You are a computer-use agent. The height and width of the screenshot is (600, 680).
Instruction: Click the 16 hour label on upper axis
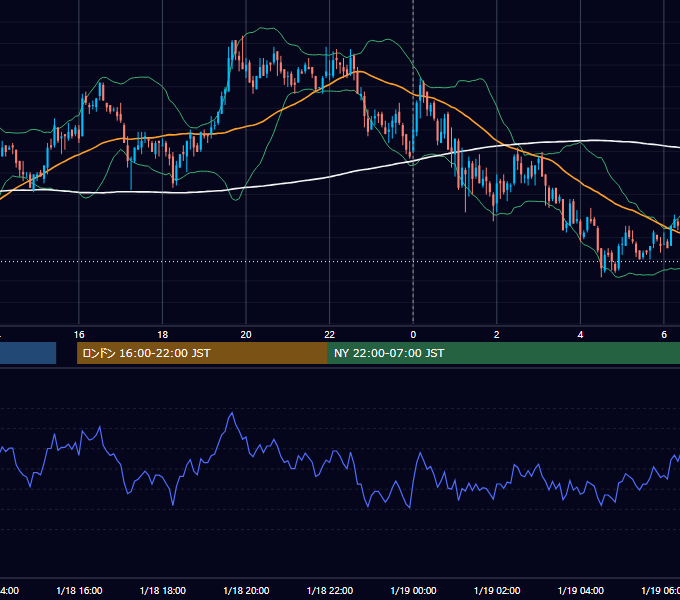79,334
